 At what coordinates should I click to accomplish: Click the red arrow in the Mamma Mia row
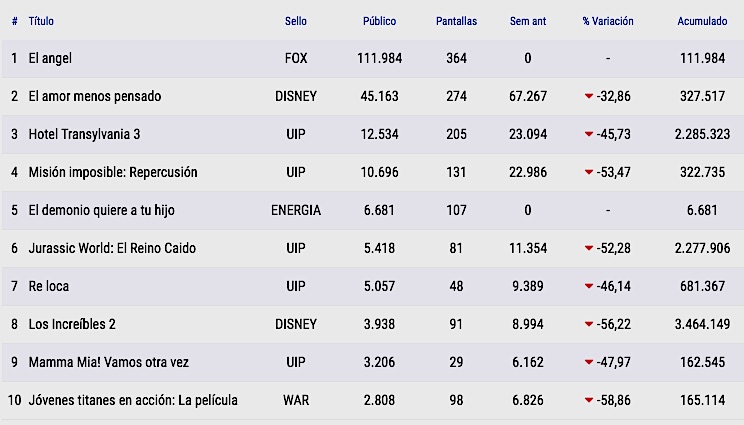click(589, 362)
